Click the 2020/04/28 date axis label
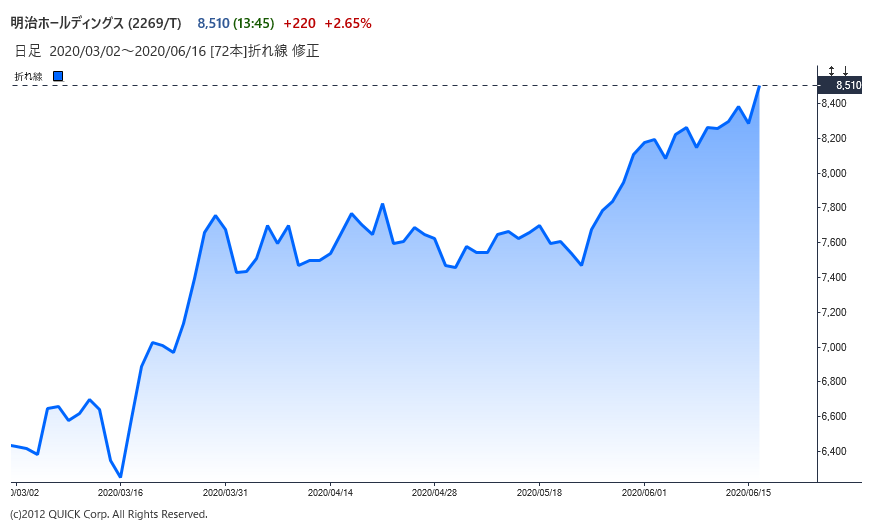 click(434, 493)
